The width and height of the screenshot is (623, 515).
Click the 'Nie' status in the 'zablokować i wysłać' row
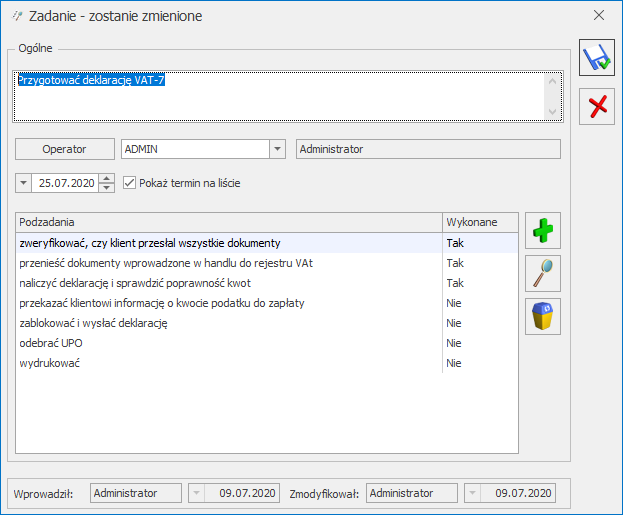pos(454,323)
